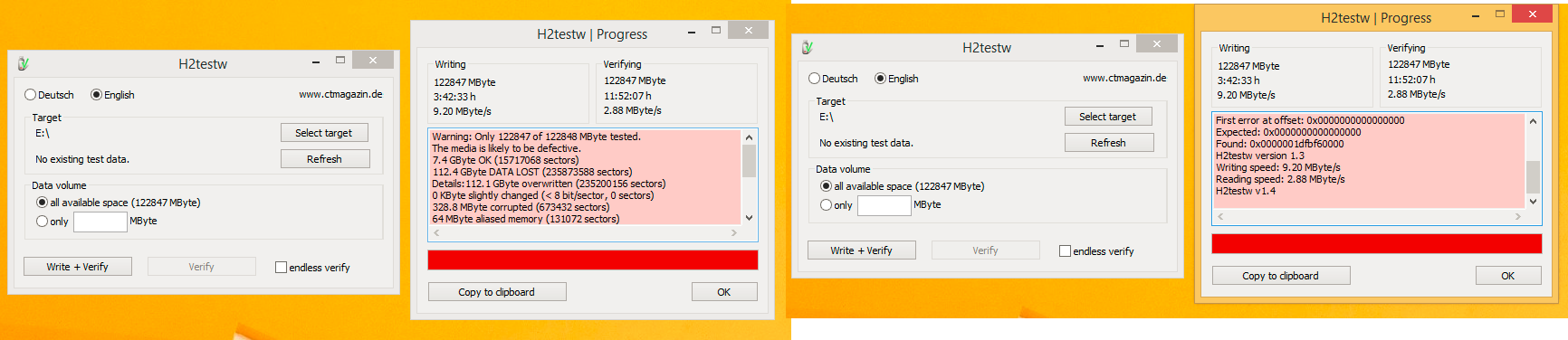Click the vertical scrollbar thumb of the Warning log
Viewport: 1568px width, 340px height.
pyautogui.click(x=749, y=161)
